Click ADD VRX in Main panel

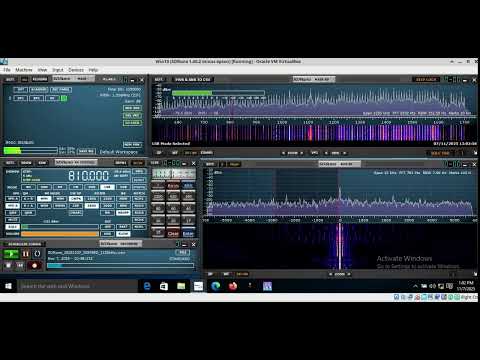pos(132,108)
